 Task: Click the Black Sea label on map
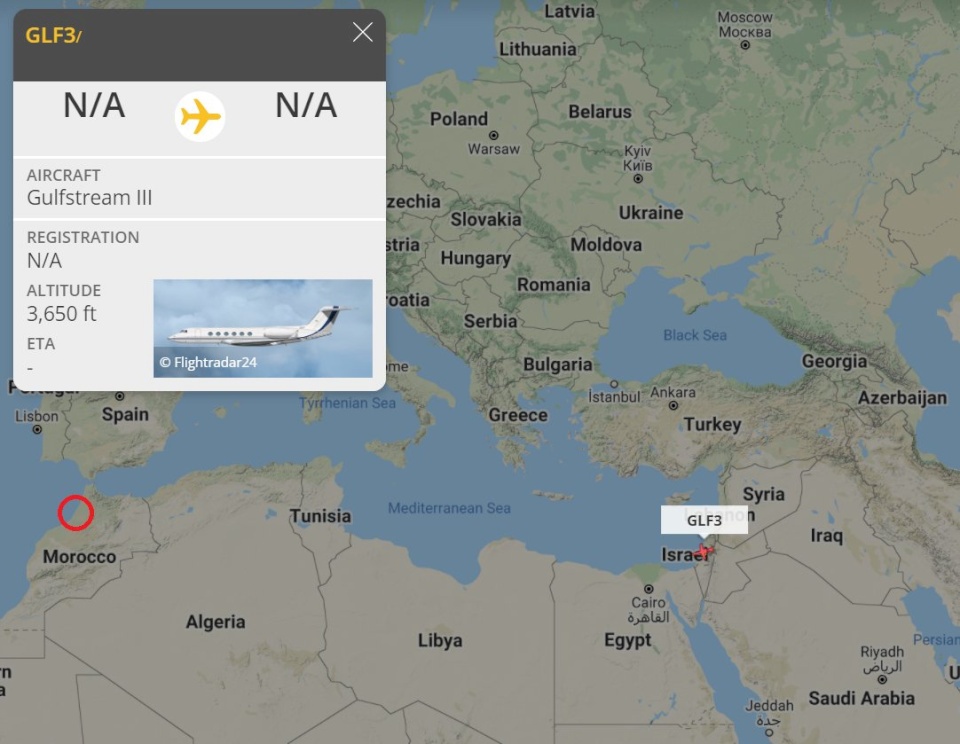pos(695,335)
